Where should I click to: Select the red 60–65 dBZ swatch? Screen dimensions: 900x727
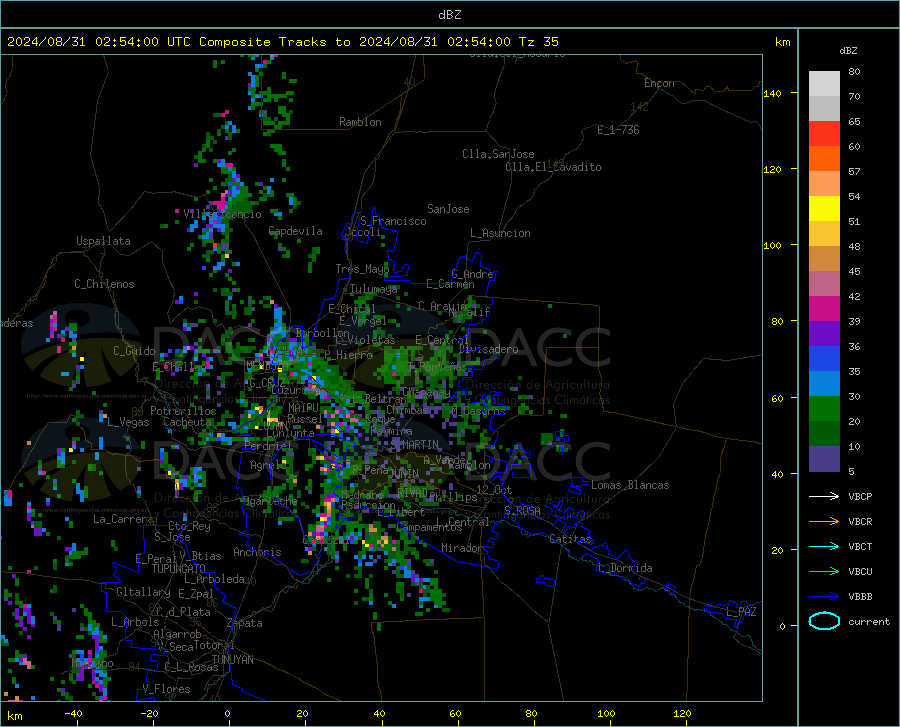pos(824,134)
